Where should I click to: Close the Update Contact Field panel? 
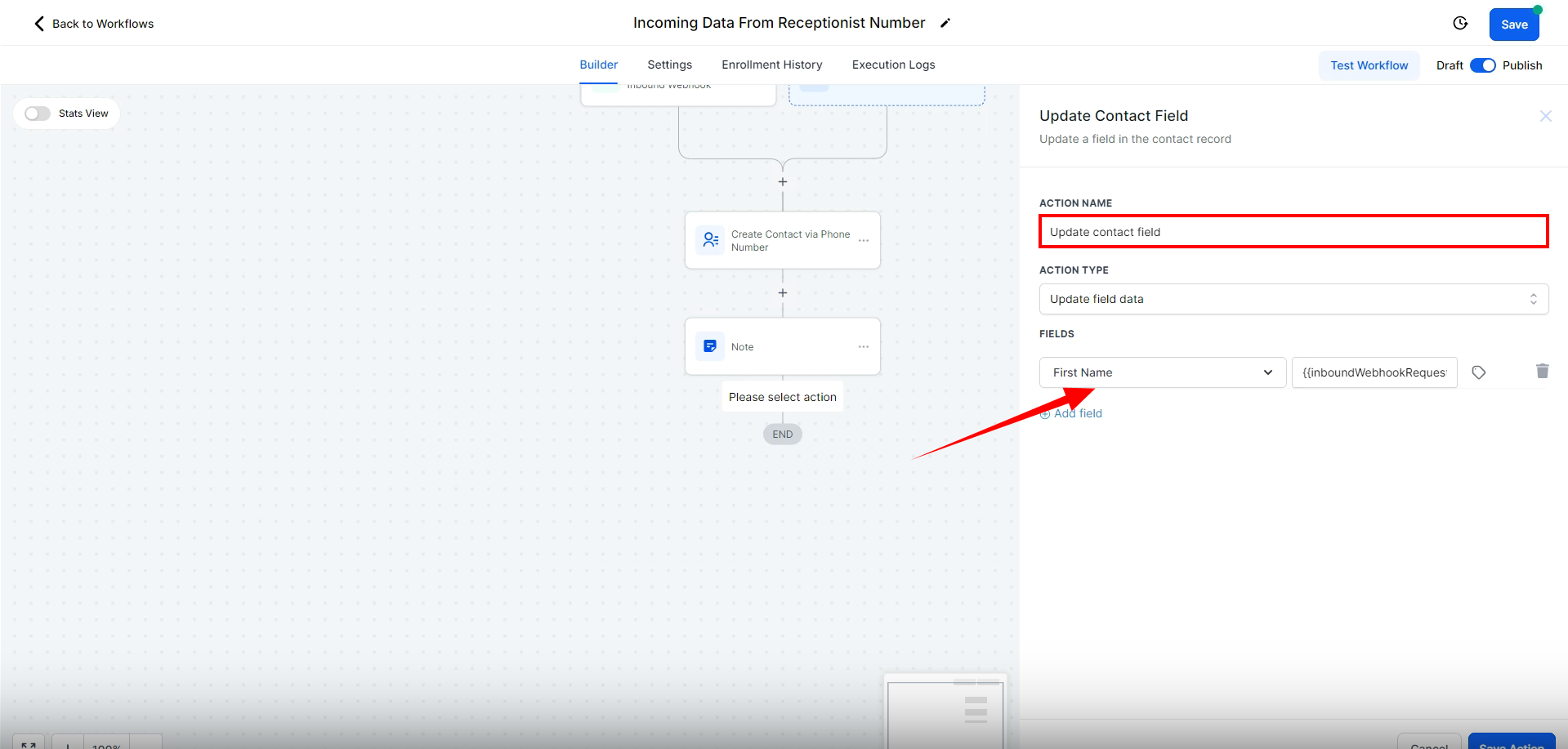point(1545,116)
